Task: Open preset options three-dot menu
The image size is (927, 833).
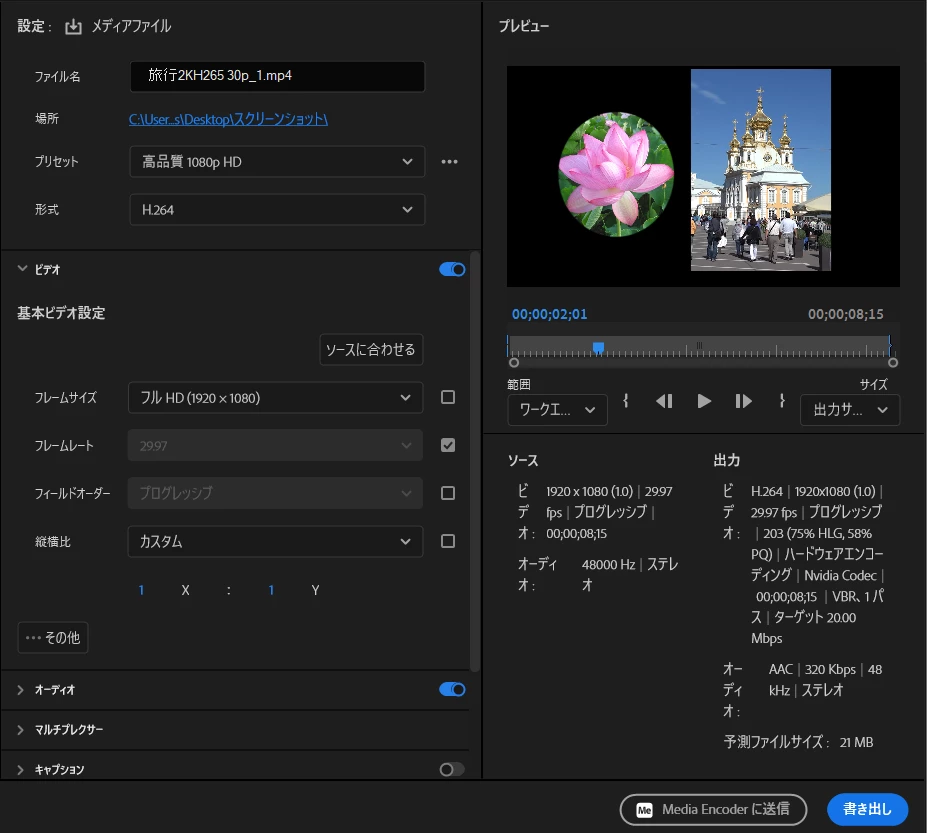Action: click(449, 161)
